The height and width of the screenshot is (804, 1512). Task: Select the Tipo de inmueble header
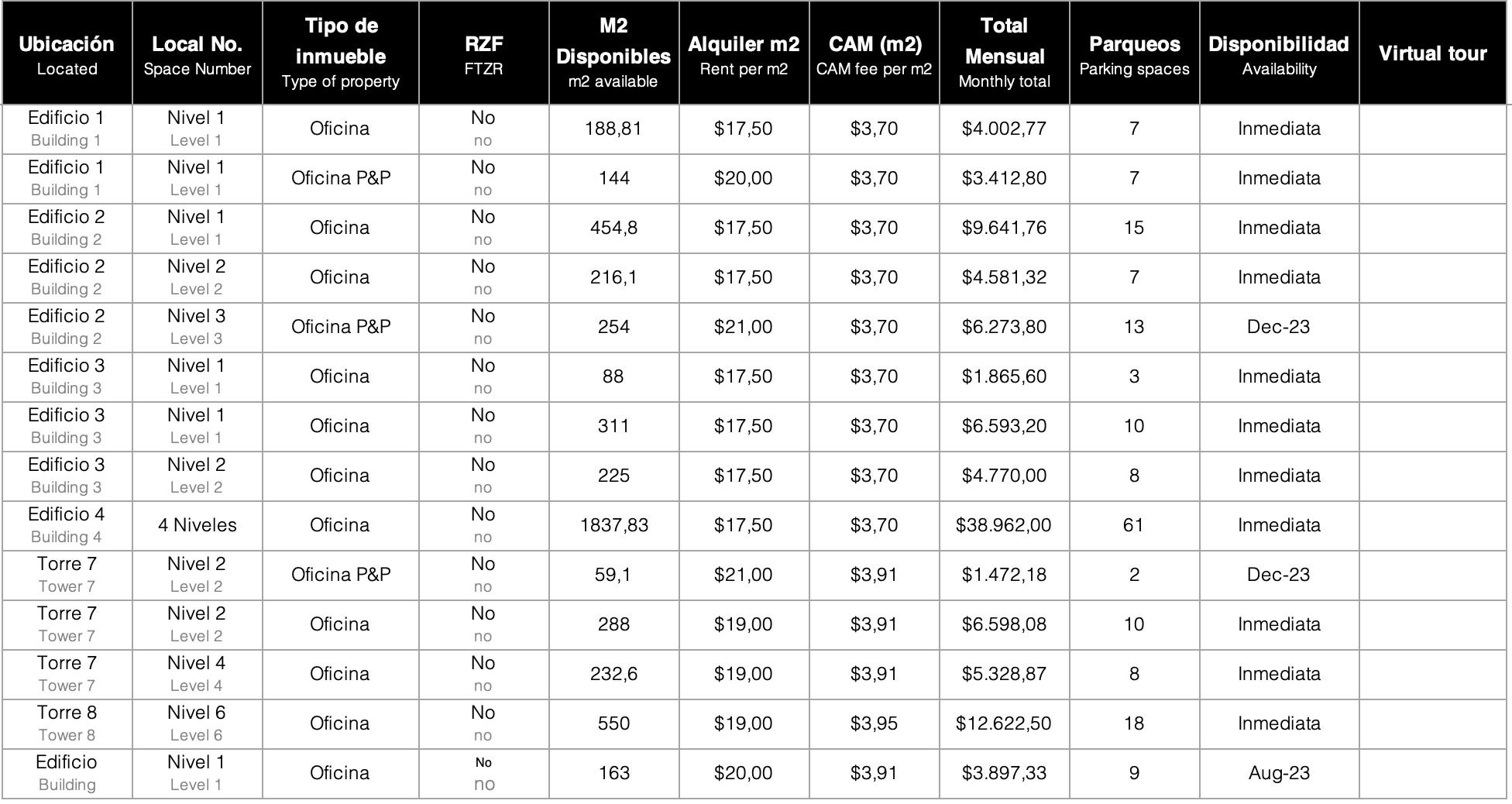[340, 53]
